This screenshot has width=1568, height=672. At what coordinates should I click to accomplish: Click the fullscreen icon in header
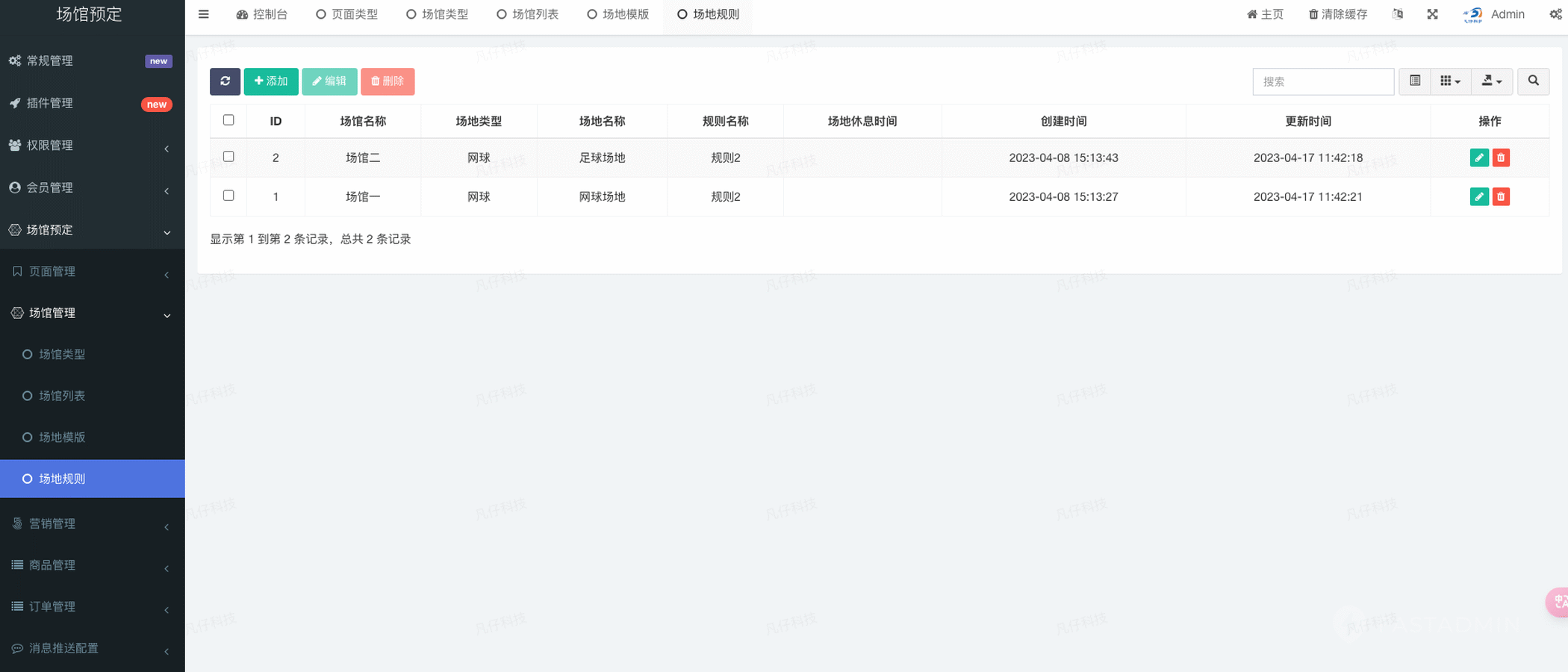click(1432, 14)
